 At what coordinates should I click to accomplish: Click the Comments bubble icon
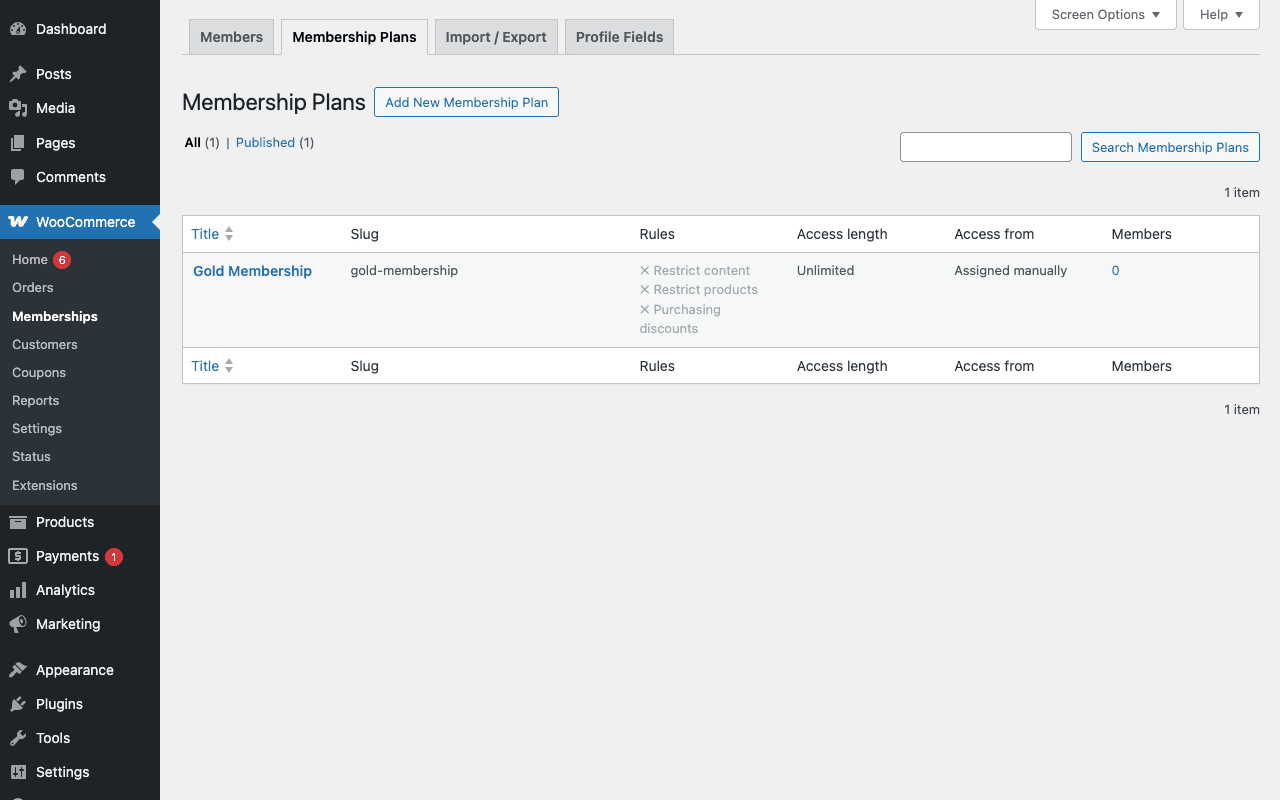18,177
